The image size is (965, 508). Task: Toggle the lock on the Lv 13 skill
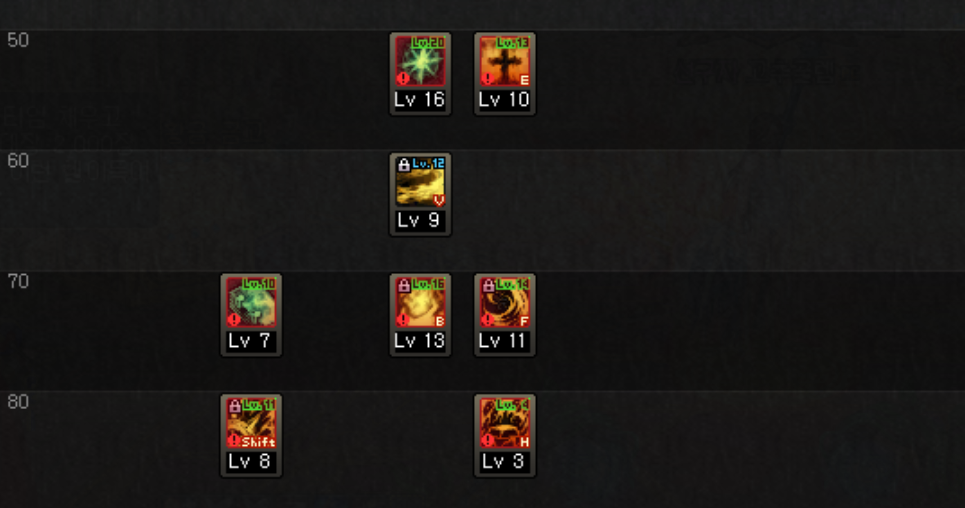click(x=404, y=285)
